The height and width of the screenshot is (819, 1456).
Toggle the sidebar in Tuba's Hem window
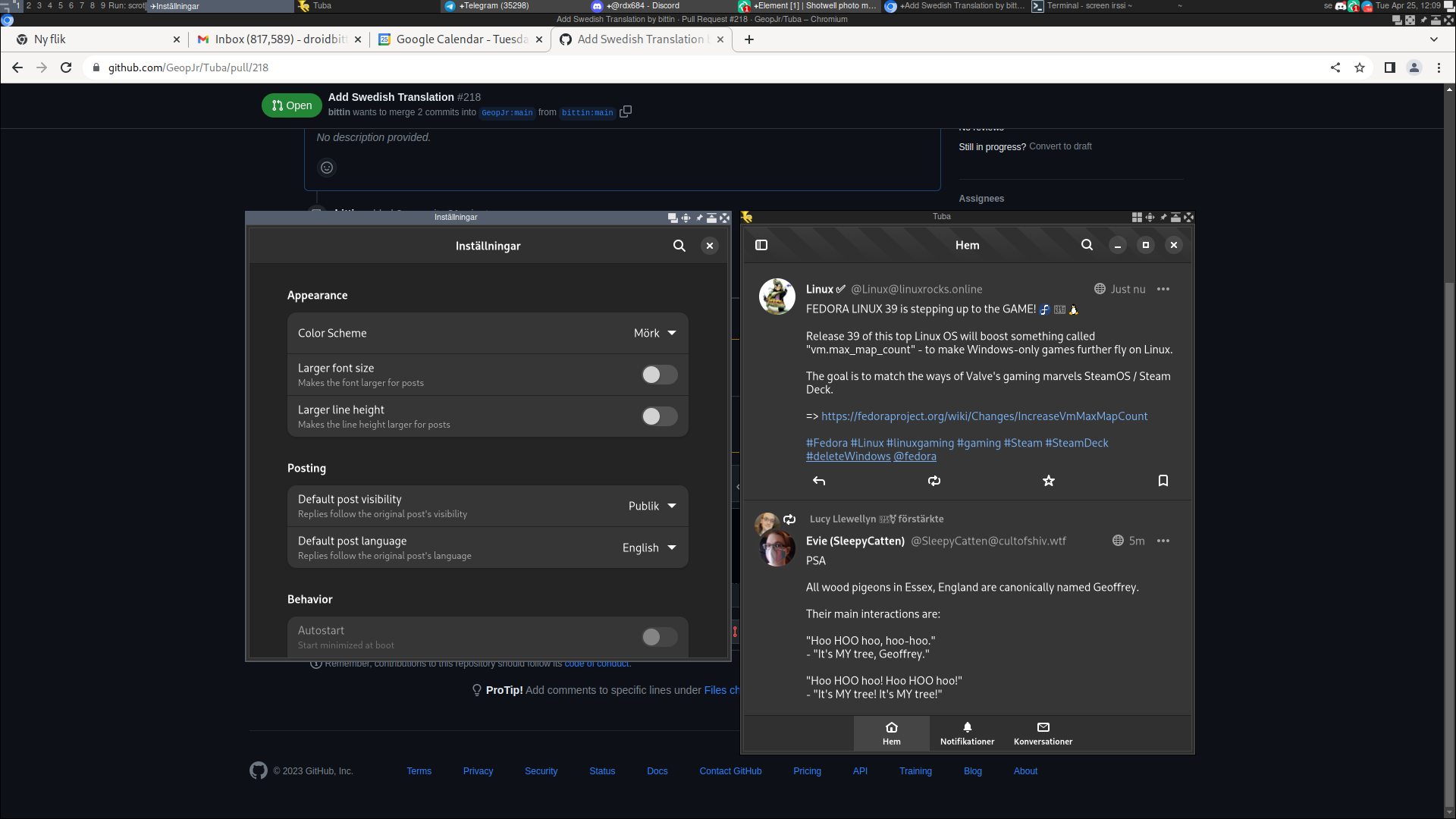coord(761,244)
